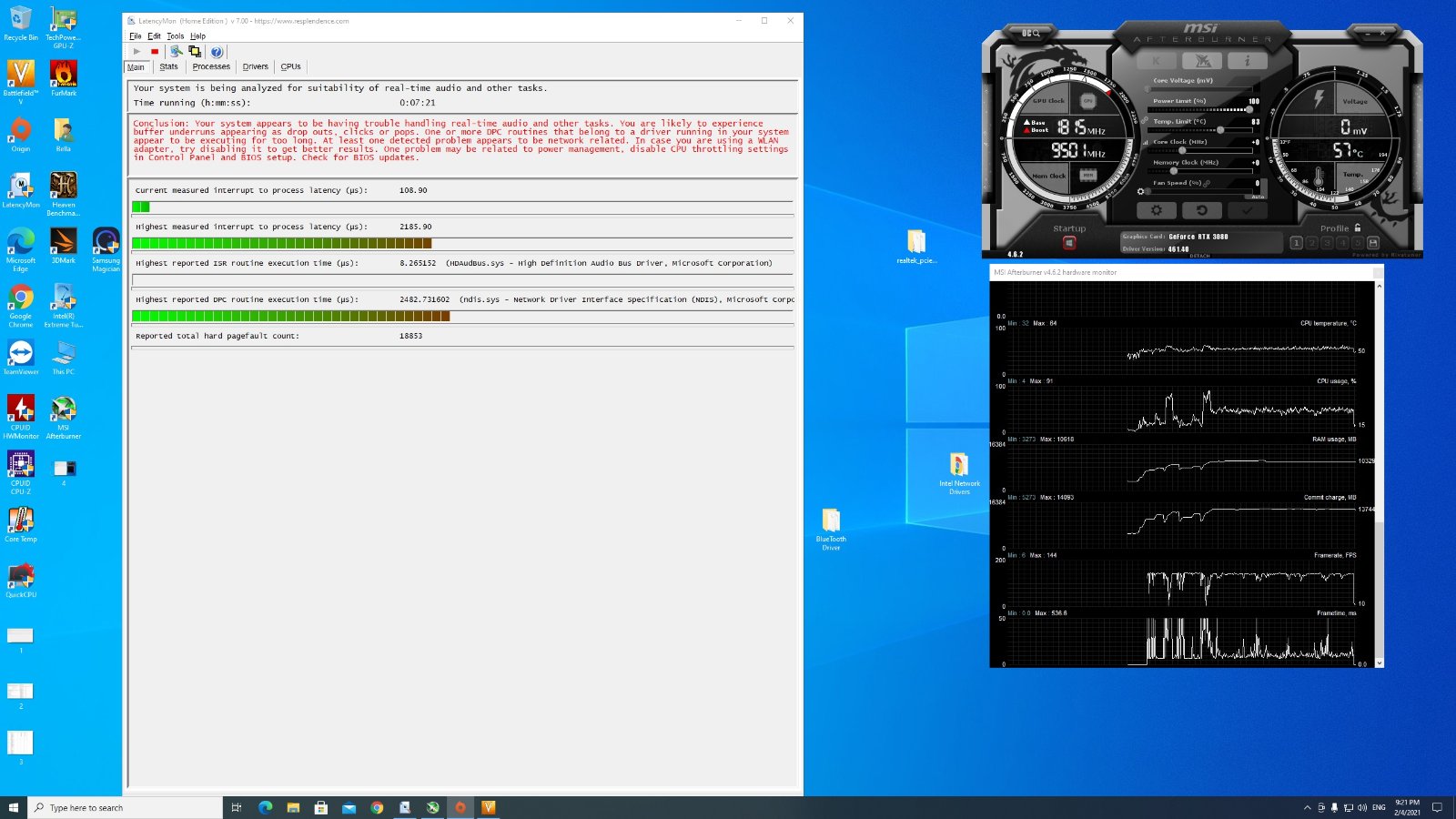Switch to the Stats tab
The height and width of the screenshot is (819, 1456).
[168, 66]
